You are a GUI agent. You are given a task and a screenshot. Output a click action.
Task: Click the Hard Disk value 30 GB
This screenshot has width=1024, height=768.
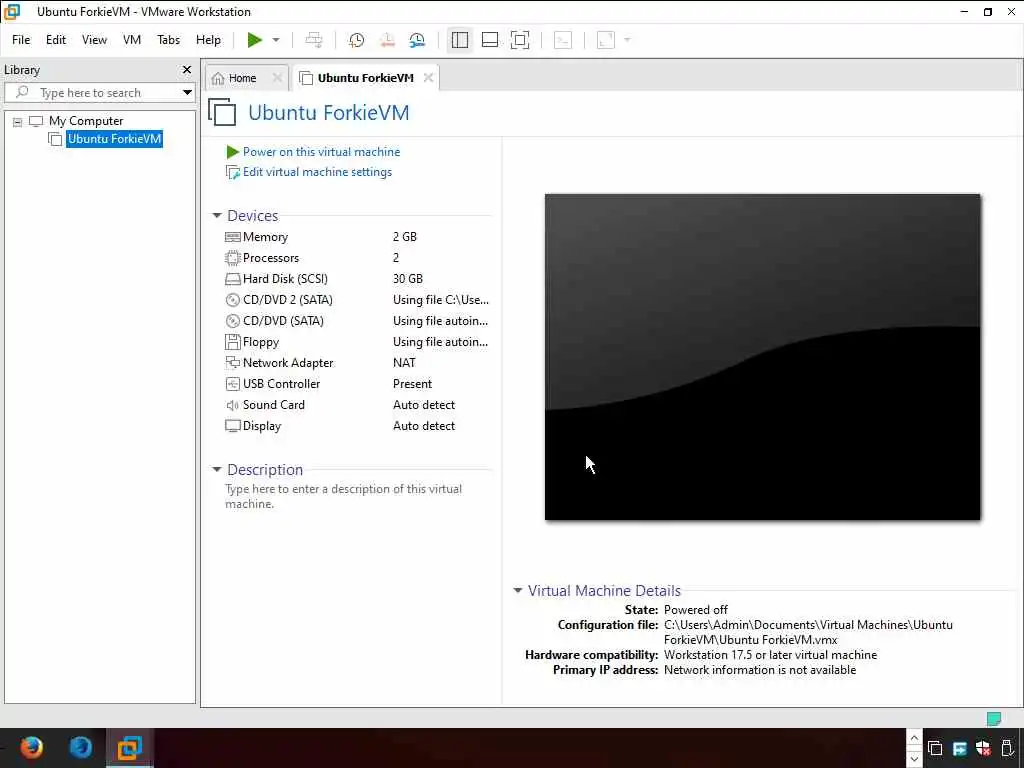408,279
